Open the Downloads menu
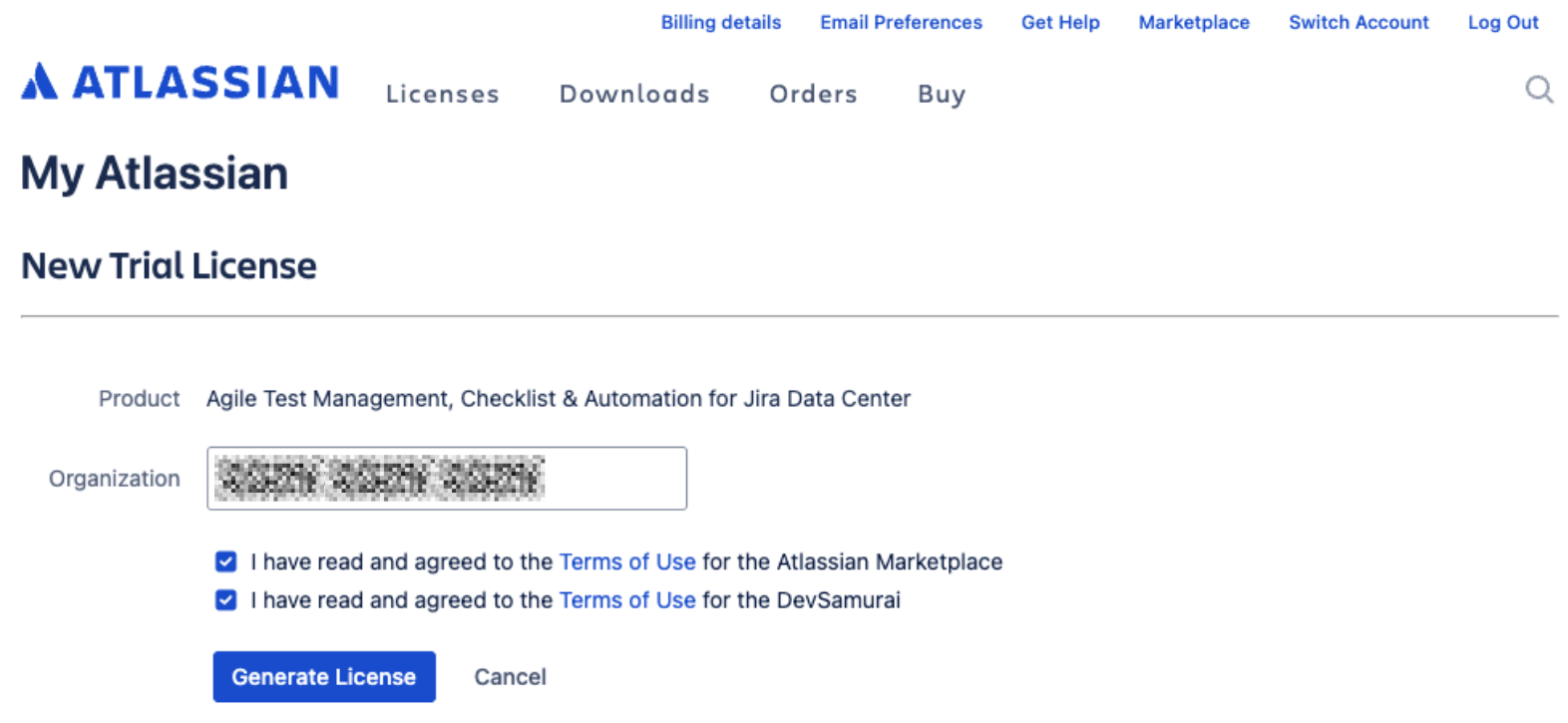The width and height of the screenshot is (1568, 723). (634, 94)
